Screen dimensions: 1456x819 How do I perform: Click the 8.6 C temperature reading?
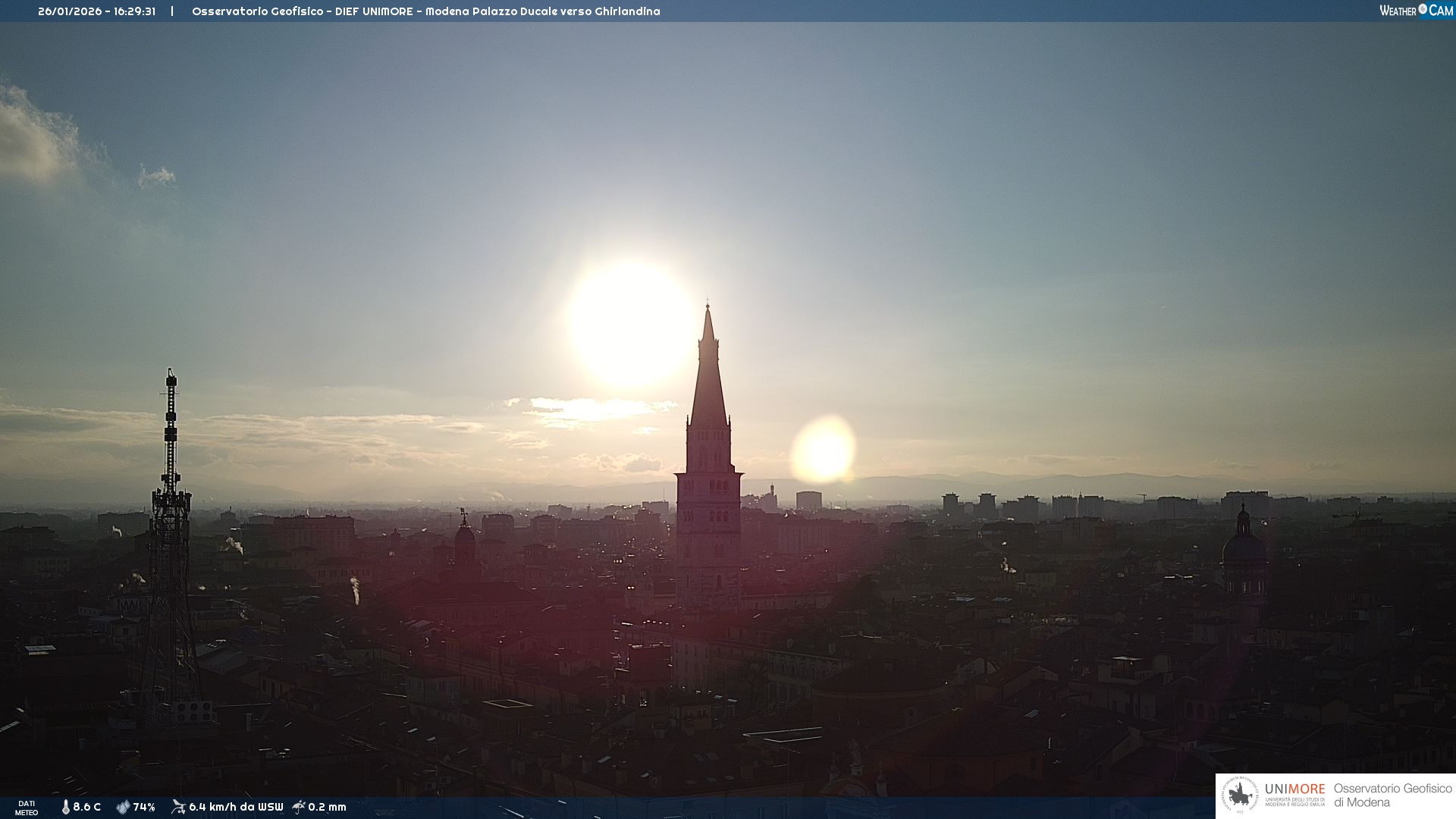coord(87,807)
